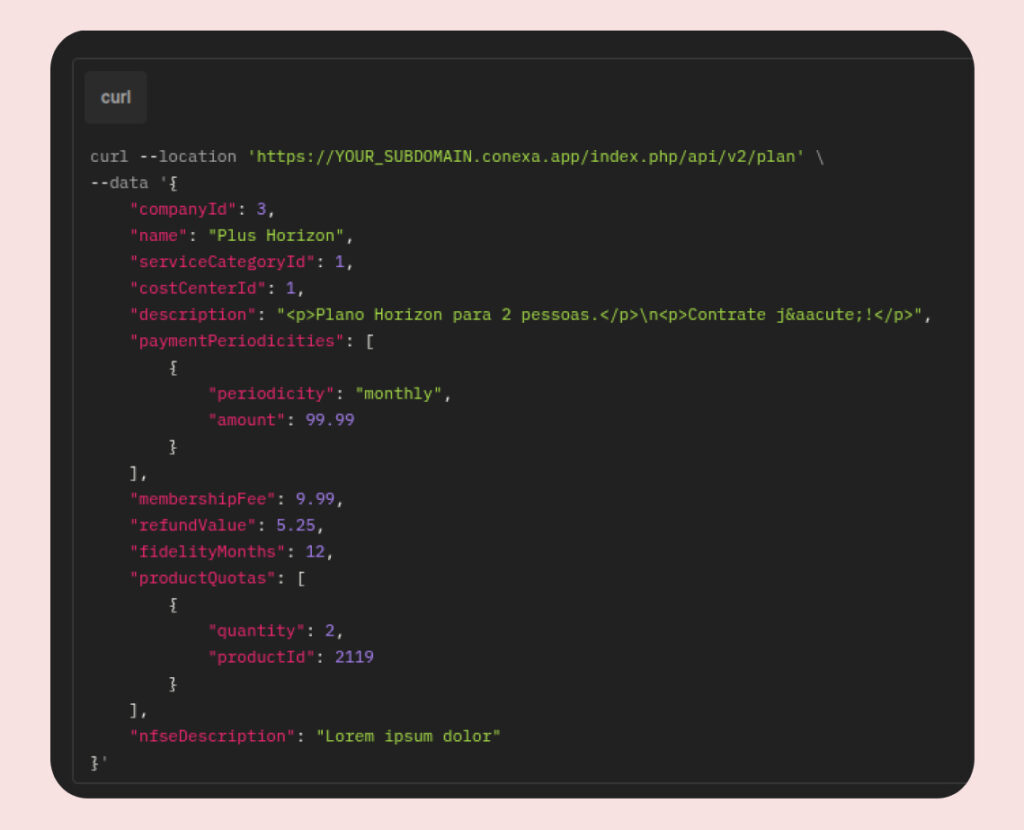The image size is (1024, 830).
Task: Click the "quantity" key
Action: tap(256, 631)
